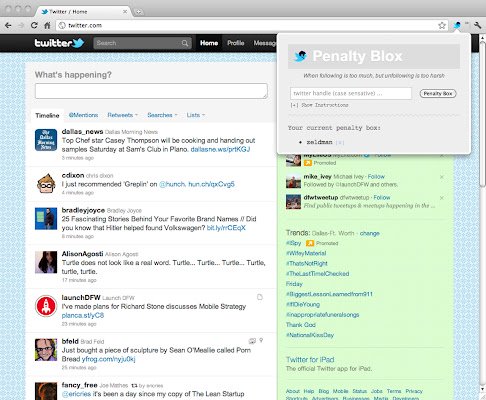The image size is (486, 400).
Task: Open the Profile menu item
Action: pos(236,43)
